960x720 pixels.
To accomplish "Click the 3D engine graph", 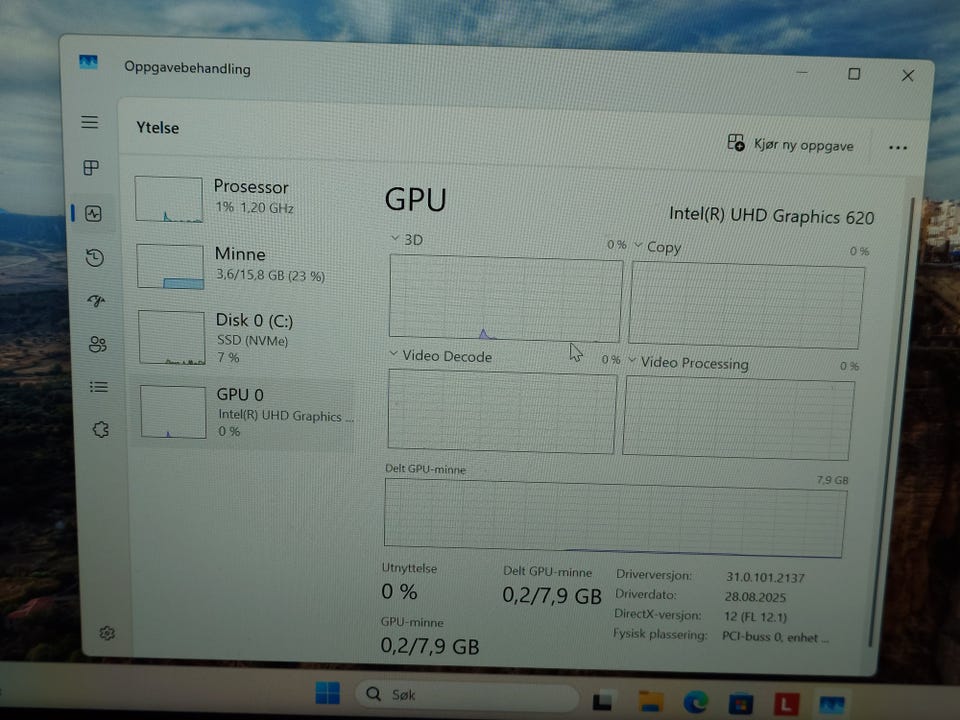I will [x=506, y=298].
